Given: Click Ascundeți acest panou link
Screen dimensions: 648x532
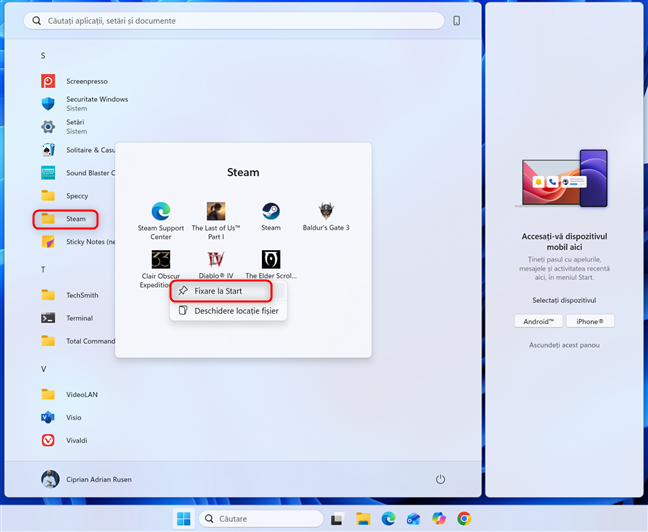Looking at the screenshot, I should click(x=564, y=345).
